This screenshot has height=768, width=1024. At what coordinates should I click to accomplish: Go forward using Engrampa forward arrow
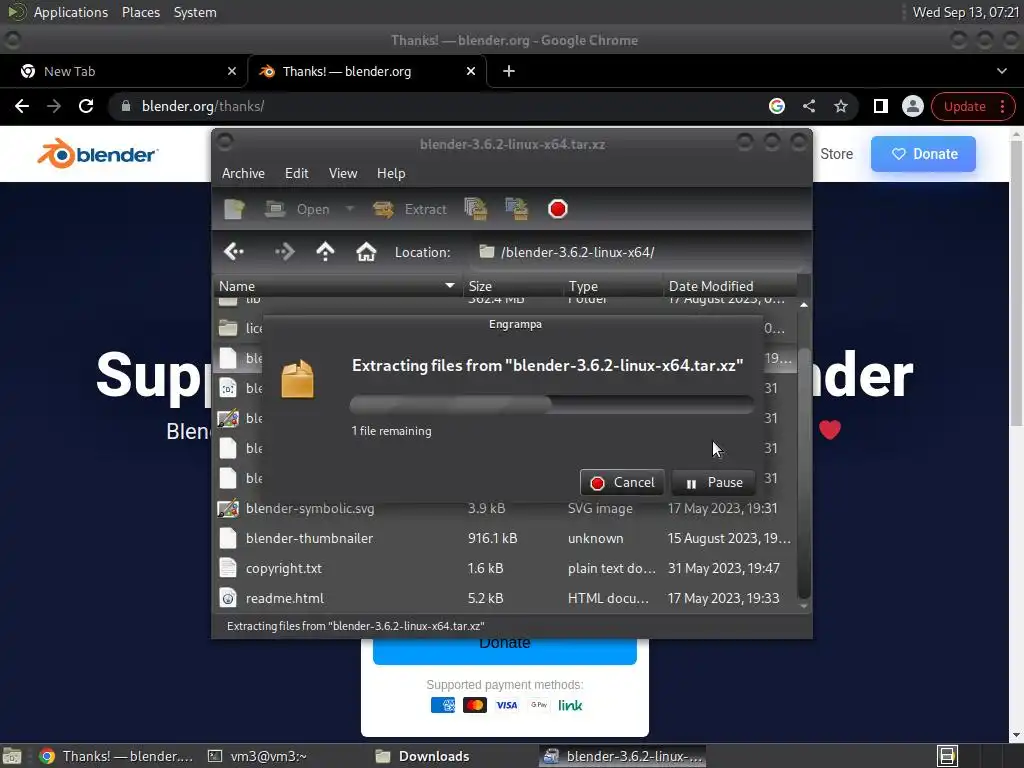pos(285,251)
